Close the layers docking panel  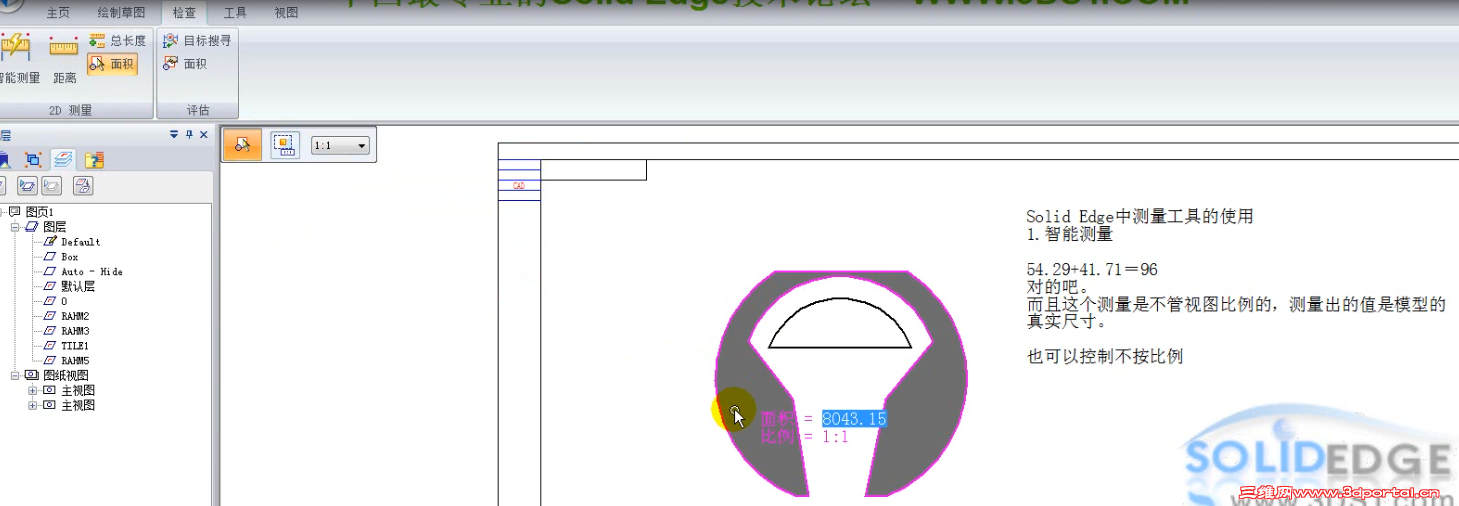click(x=204, y=135)
